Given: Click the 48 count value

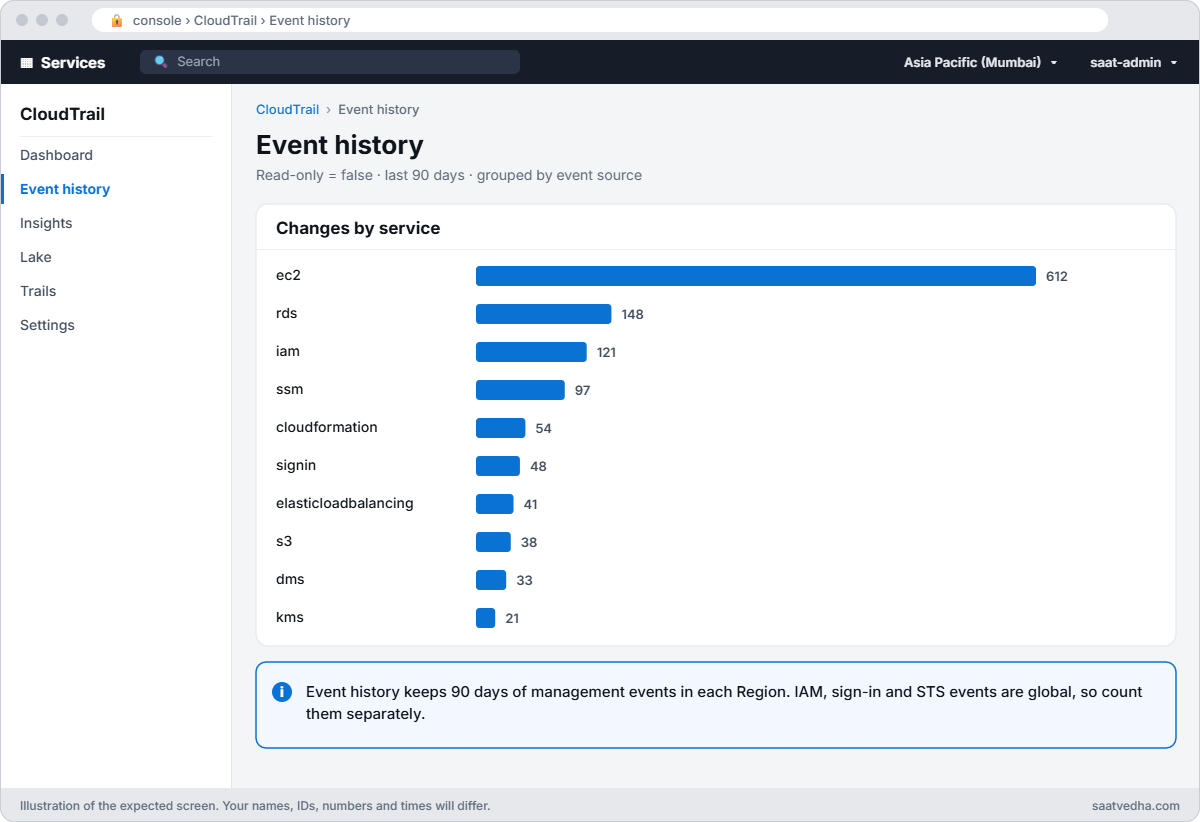Looking at the screenshot, I should pyautogui.click(x=539, y=466).
